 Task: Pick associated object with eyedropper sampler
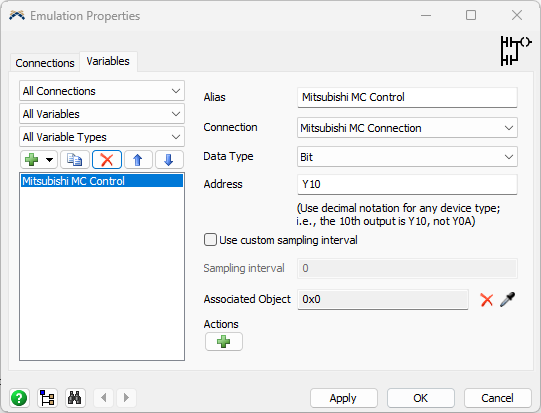pyautogui.click(x=508, y=299)
